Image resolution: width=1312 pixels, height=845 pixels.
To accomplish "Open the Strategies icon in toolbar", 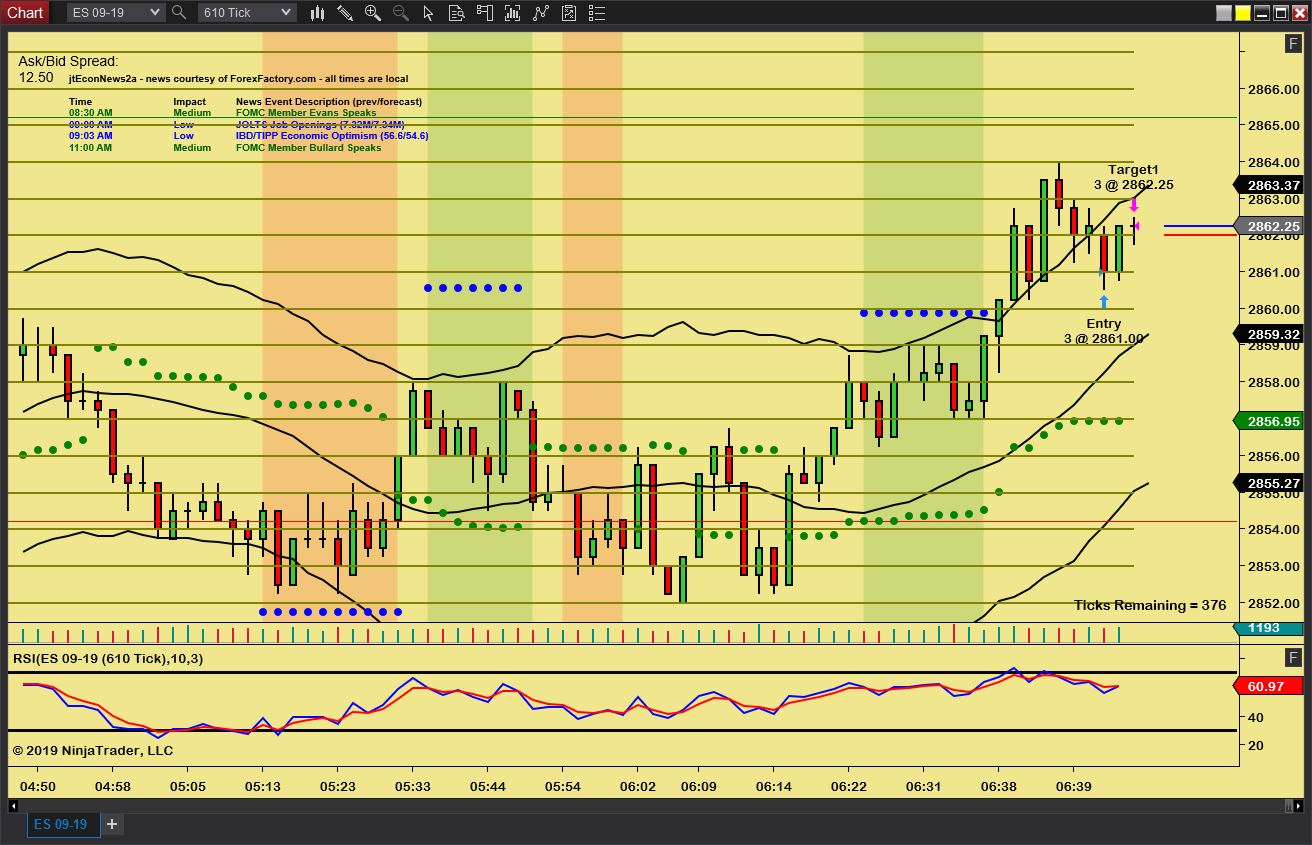I will point(569,13).
